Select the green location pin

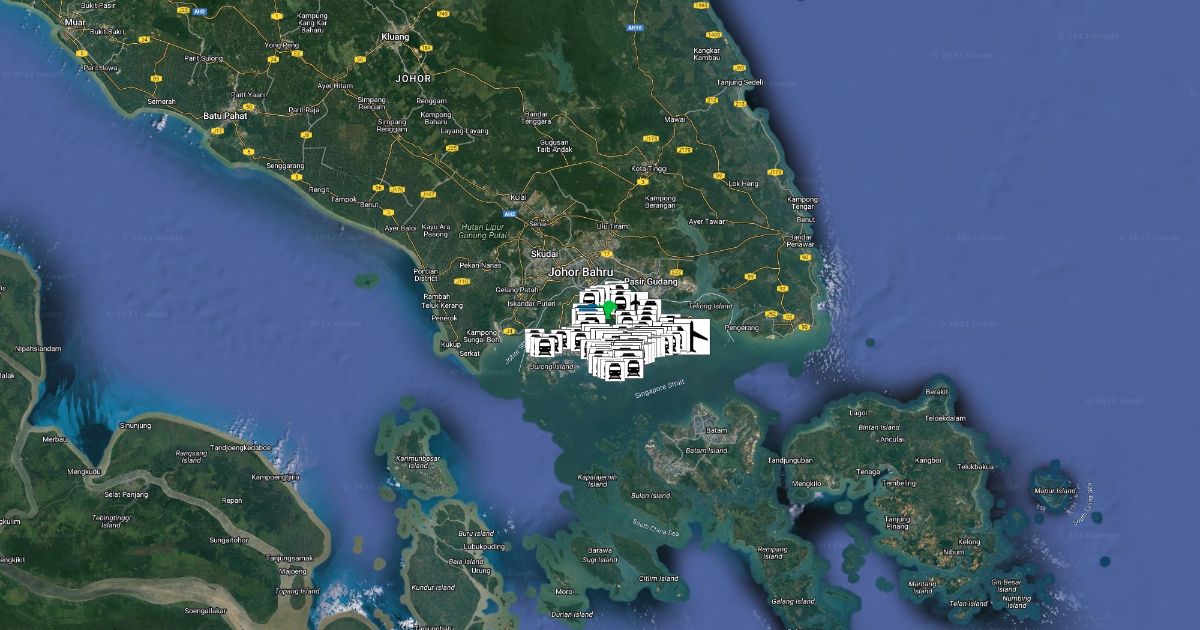pos(608,308)
